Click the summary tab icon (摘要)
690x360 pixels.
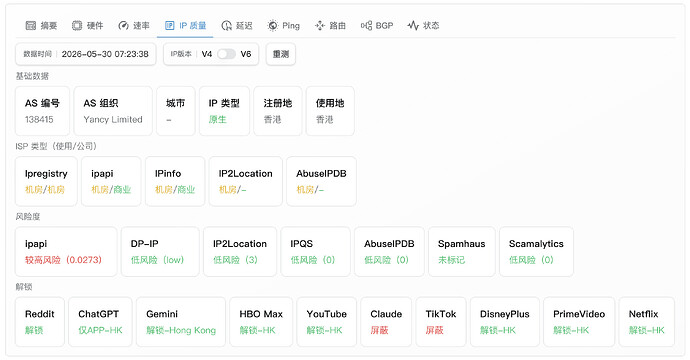click(x=30, y=26)
